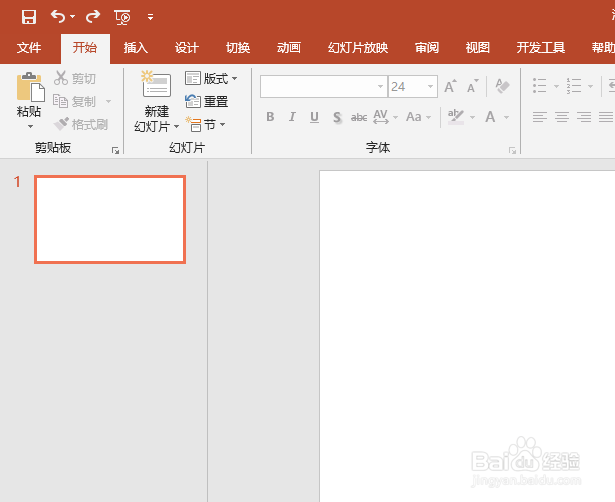This screenshot has height=502, width=615.
Task: Start slideshow from beginning icon
Action: (122, 17)
